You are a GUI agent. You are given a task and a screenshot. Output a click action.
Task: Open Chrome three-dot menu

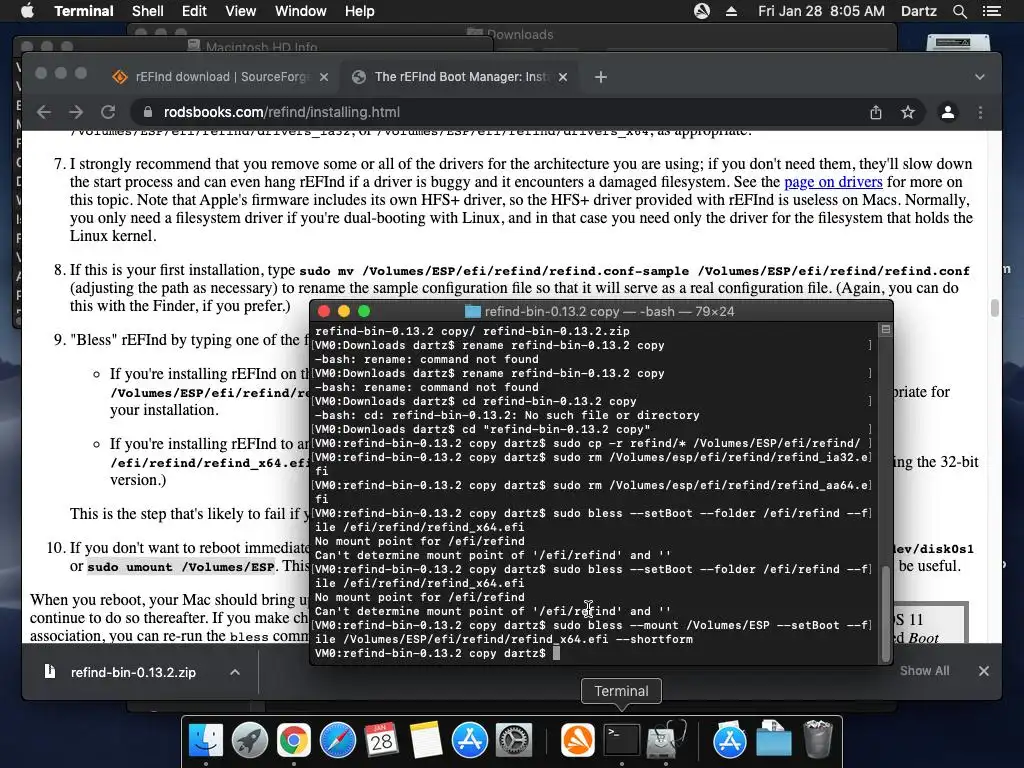click(980, 112)
